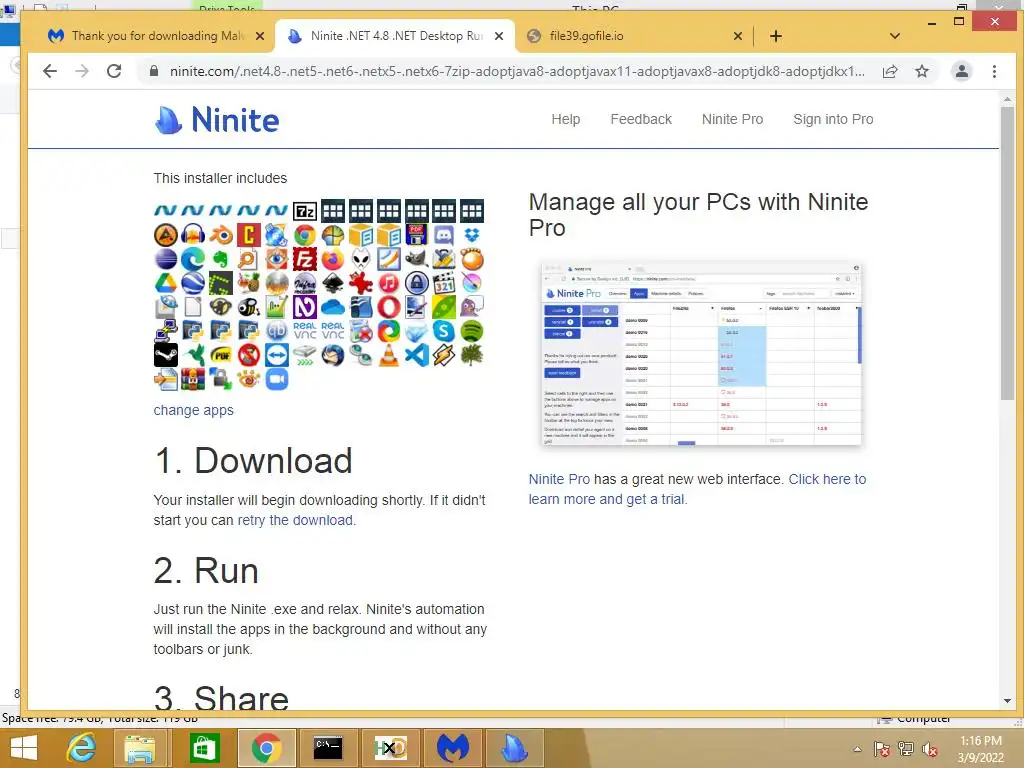Close the Malwarebytes tab

point(260,36)
